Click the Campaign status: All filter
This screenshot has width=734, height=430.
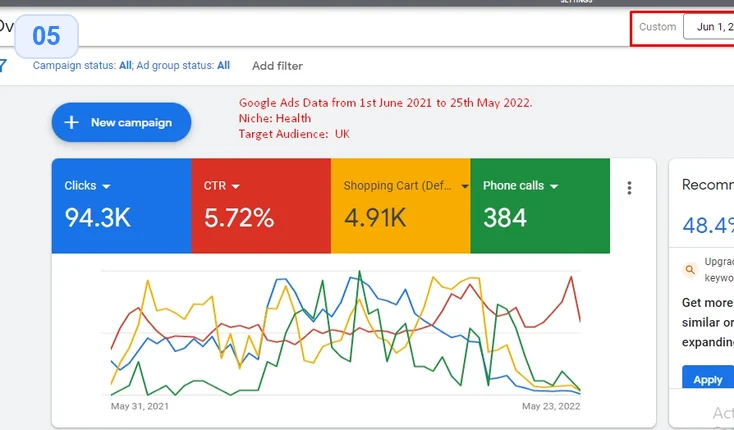point(82,66)
